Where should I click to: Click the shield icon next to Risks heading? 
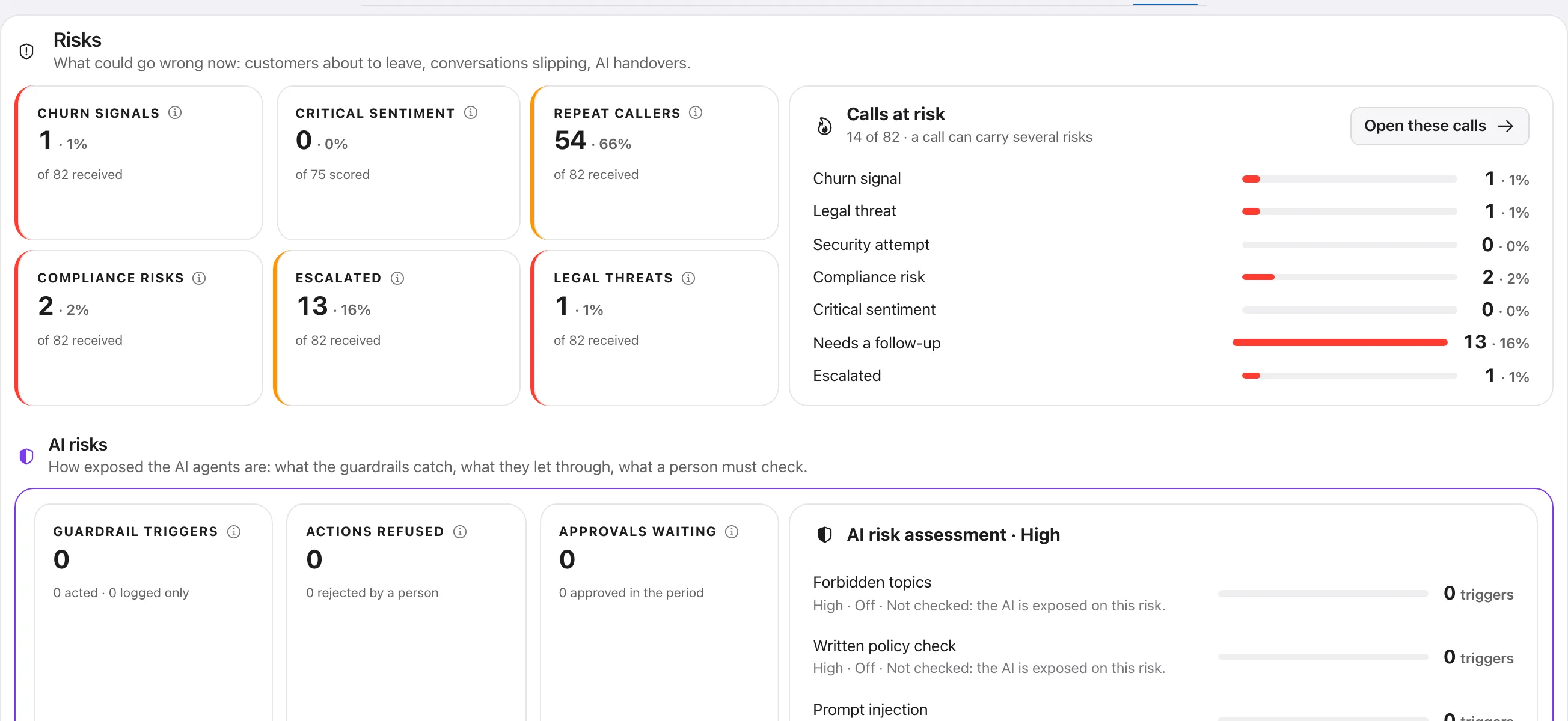(26, 52)
